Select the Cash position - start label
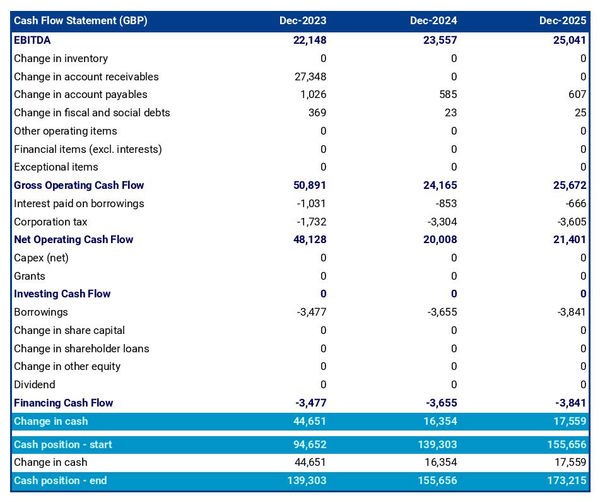 (65, 444)
